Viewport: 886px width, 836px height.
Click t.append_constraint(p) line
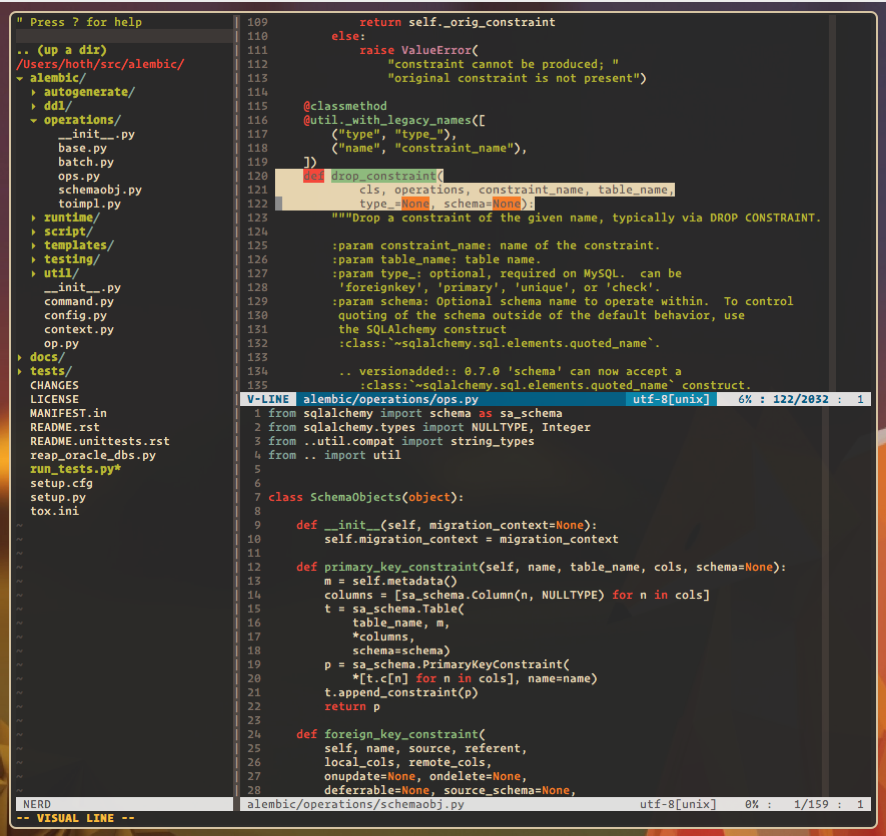pos(401,693)
